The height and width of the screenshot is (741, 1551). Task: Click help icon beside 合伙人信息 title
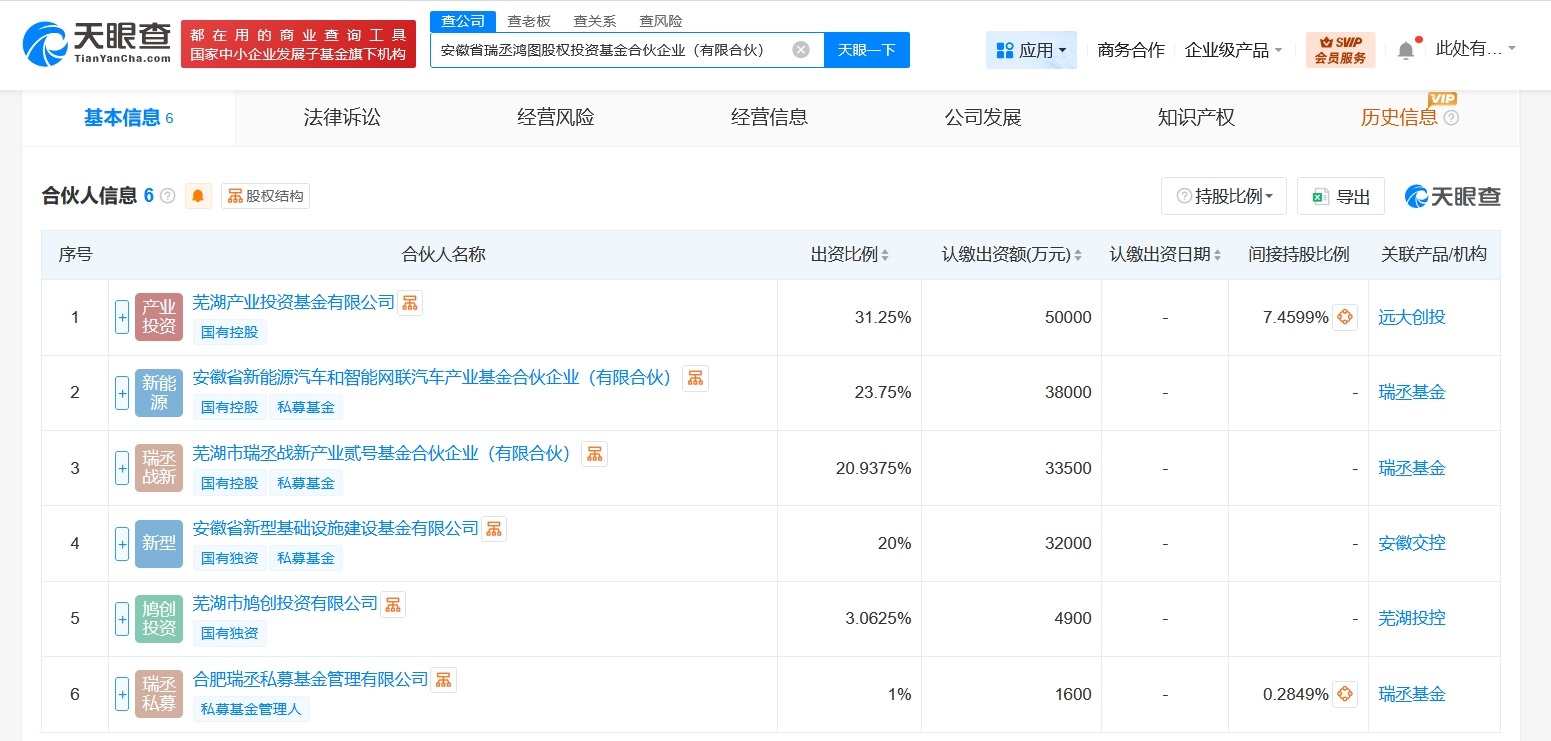pyautogui.click(x=168, y=196)
